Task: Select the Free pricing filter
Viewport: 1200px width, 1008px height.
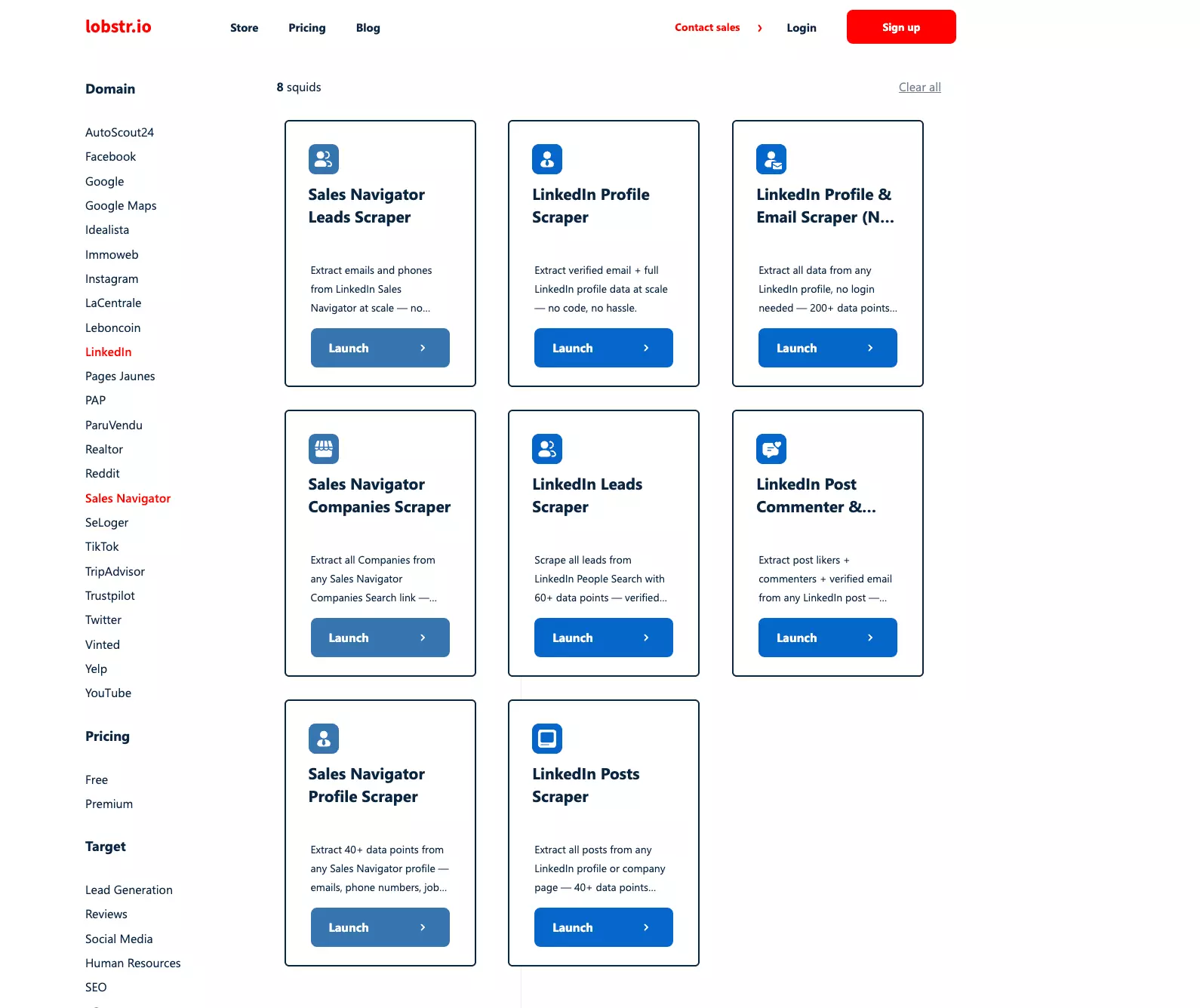Action: click(97, 780)
